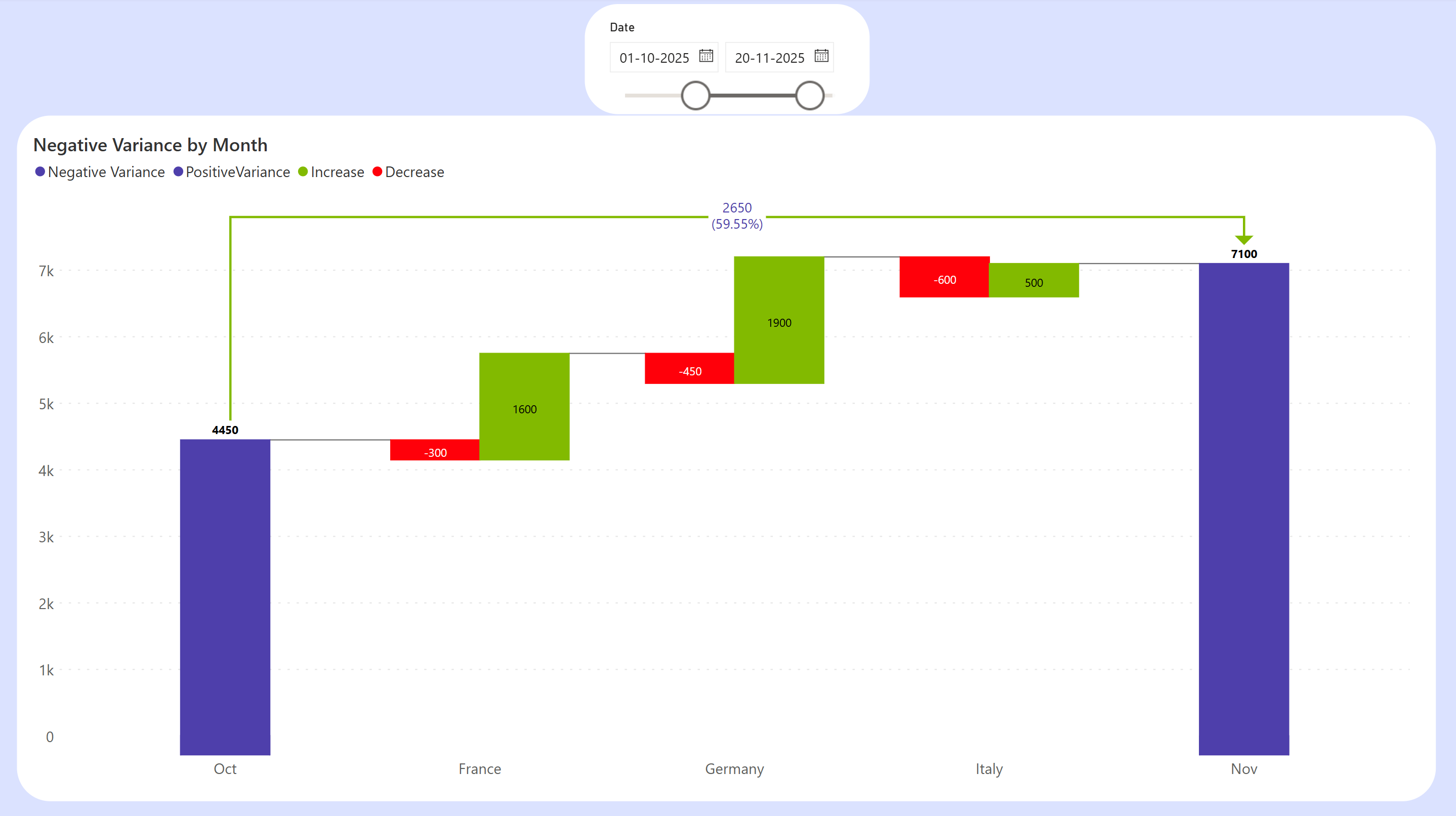The width and height of the screenshot is (1456, 816).
Task: Click the France 1600 increase bar
Action: coord(524,407)
